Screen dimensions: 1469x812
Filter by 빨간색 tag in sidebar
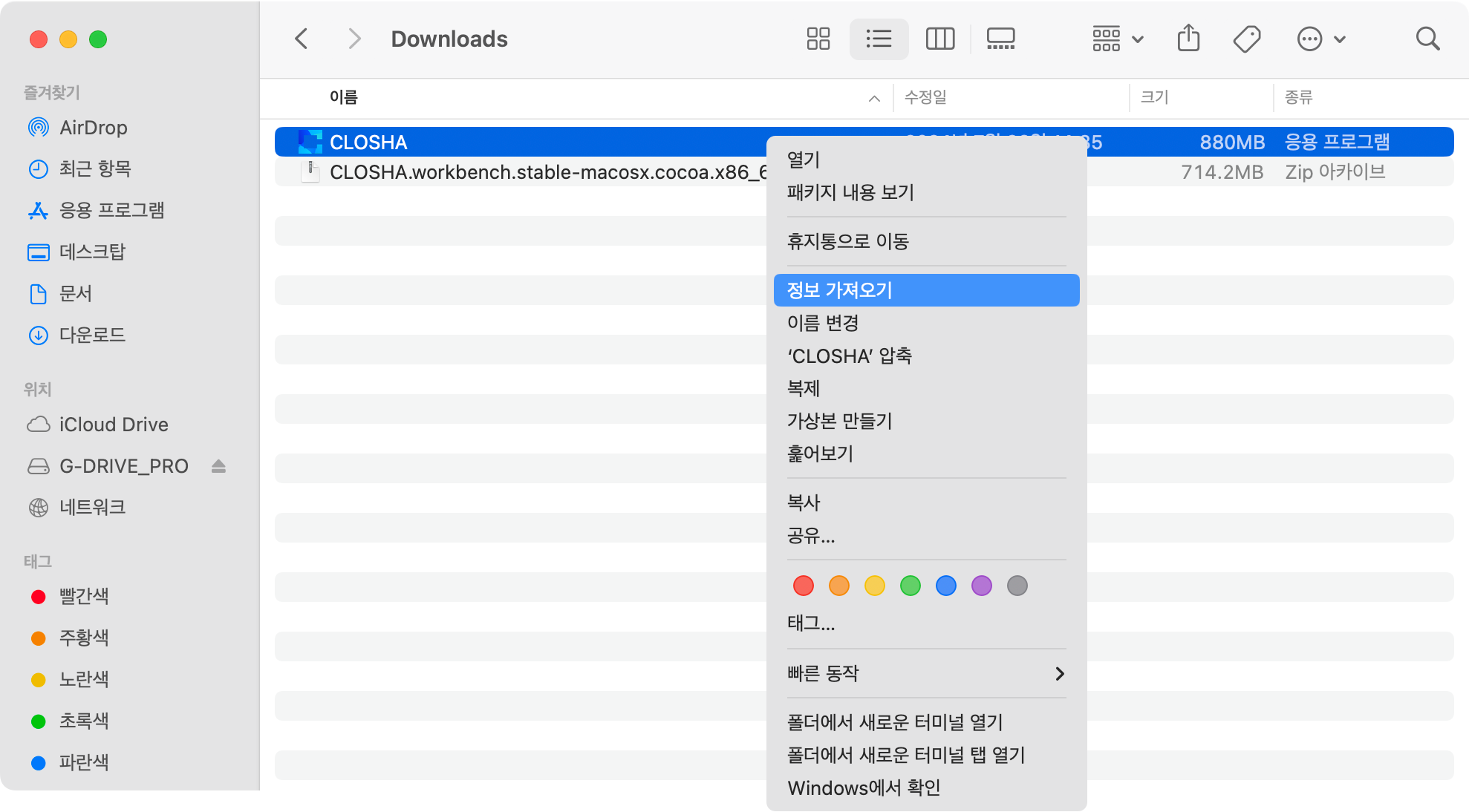pyautogui.click(x=70, y=597)
